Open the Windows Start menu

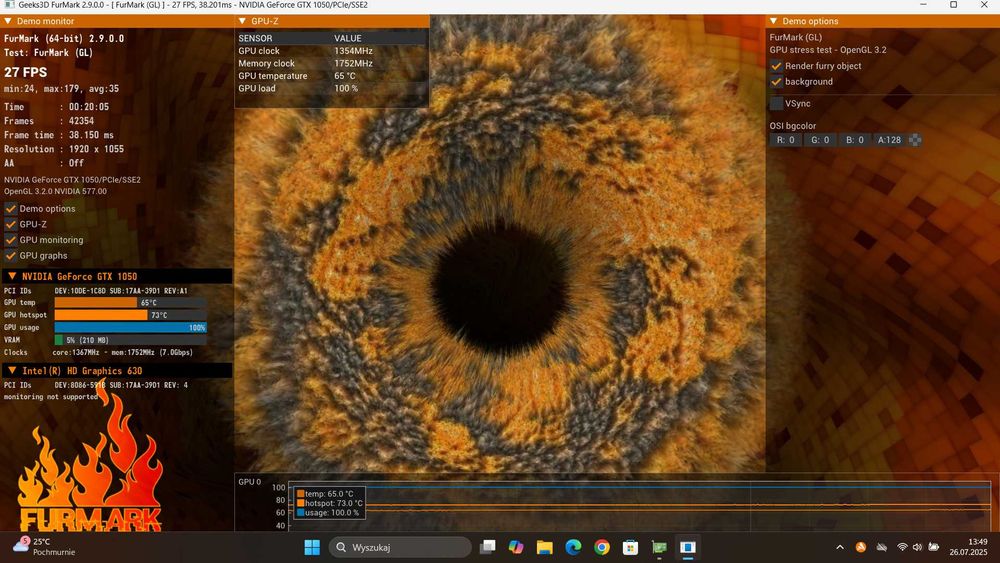tap(312, 547)
